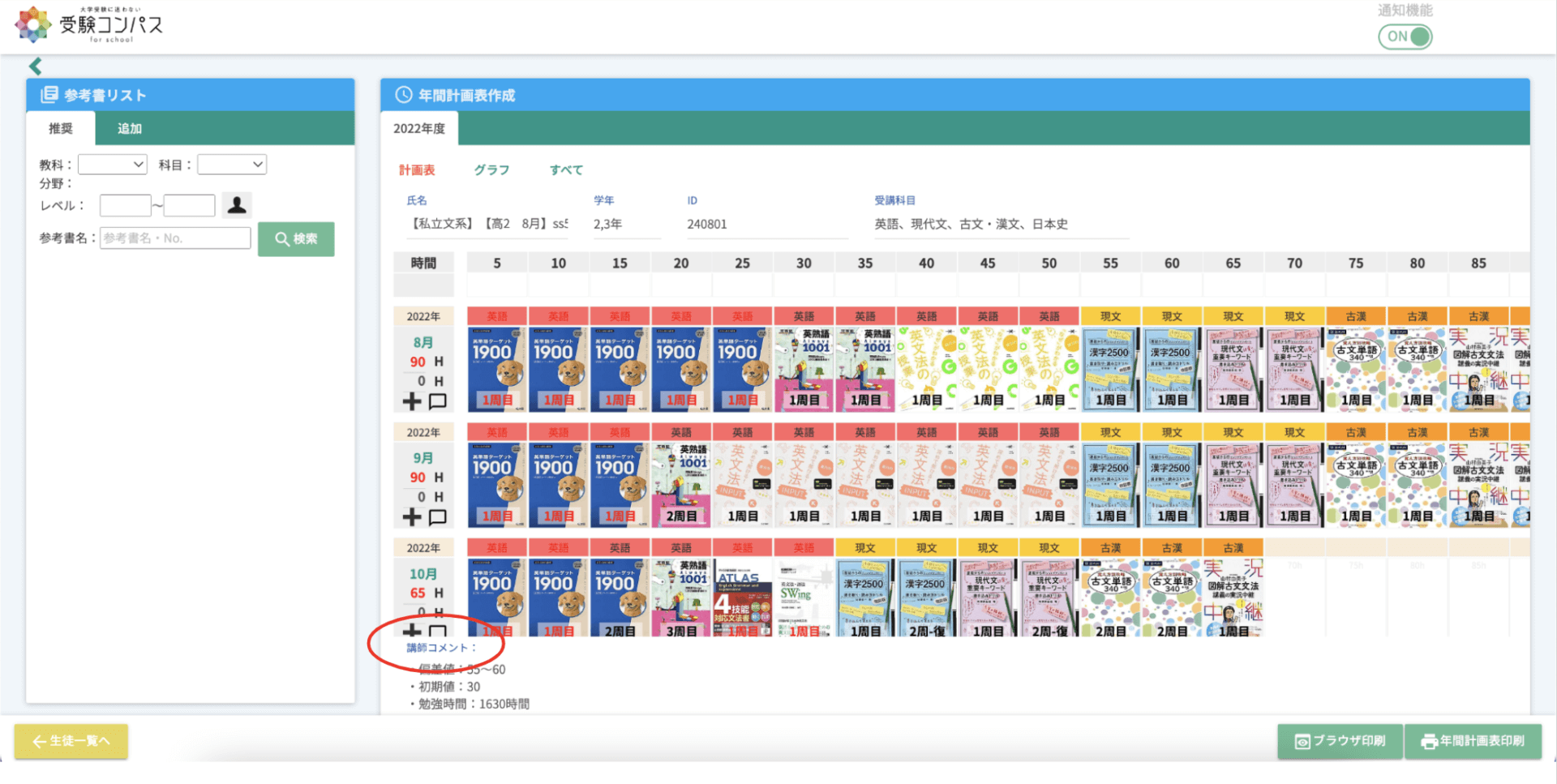Click the person icon beside level fields

237,205
